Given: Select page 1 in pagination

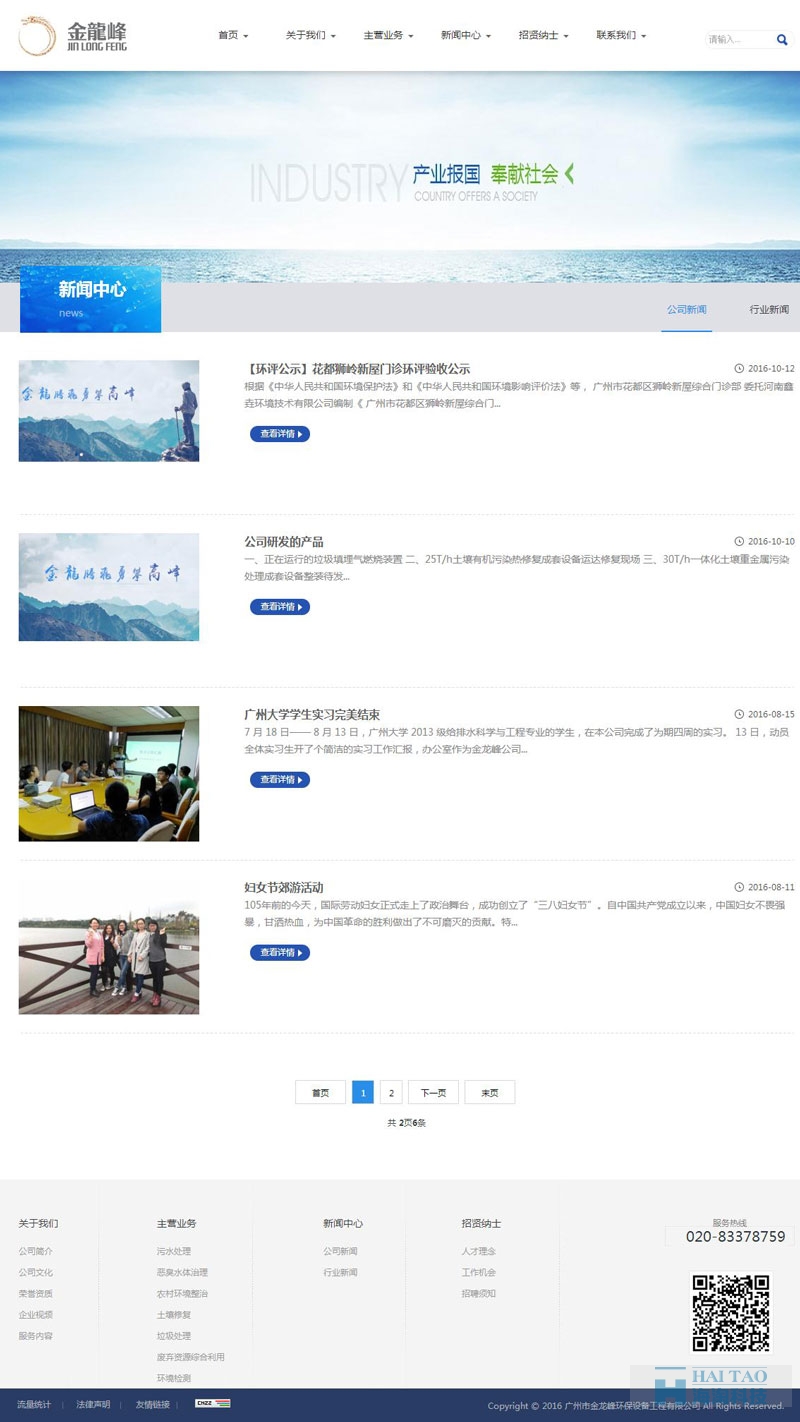Looking at the screenshot, I should [363, 1093].
